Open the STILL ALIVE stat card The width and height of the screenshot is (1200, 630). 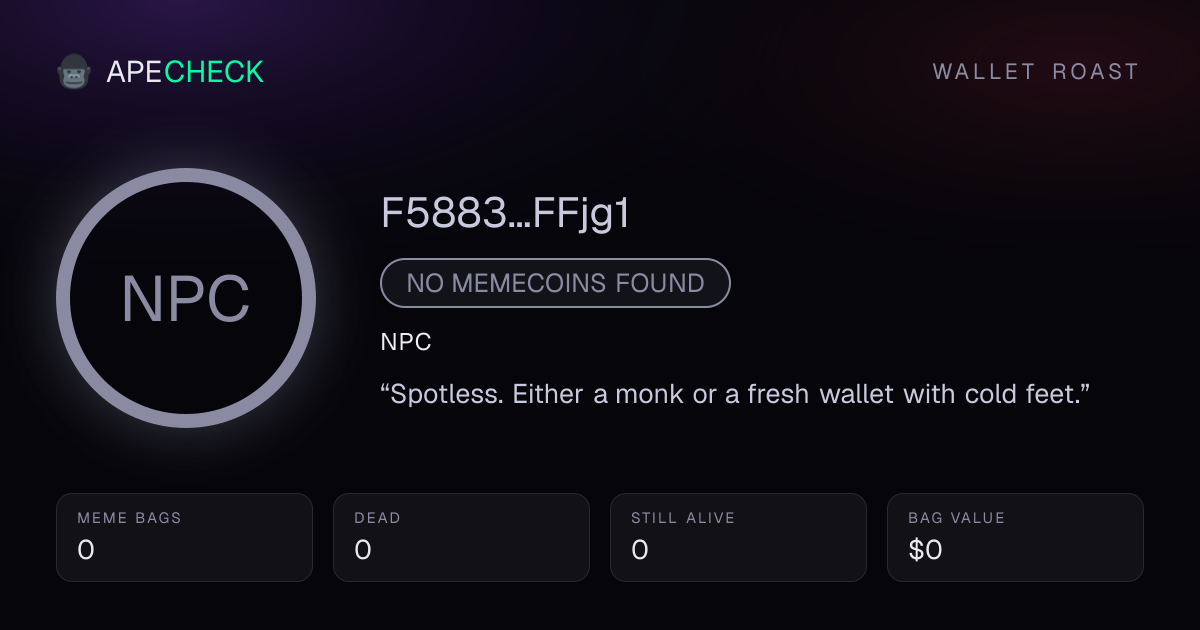[738, 538]
